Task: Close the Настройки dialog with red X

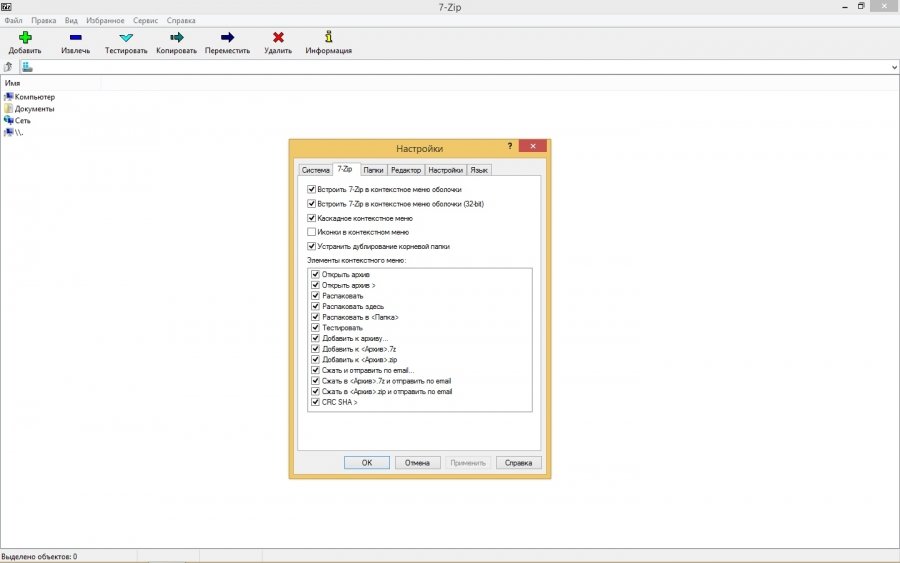Action: tap(533, 146)
